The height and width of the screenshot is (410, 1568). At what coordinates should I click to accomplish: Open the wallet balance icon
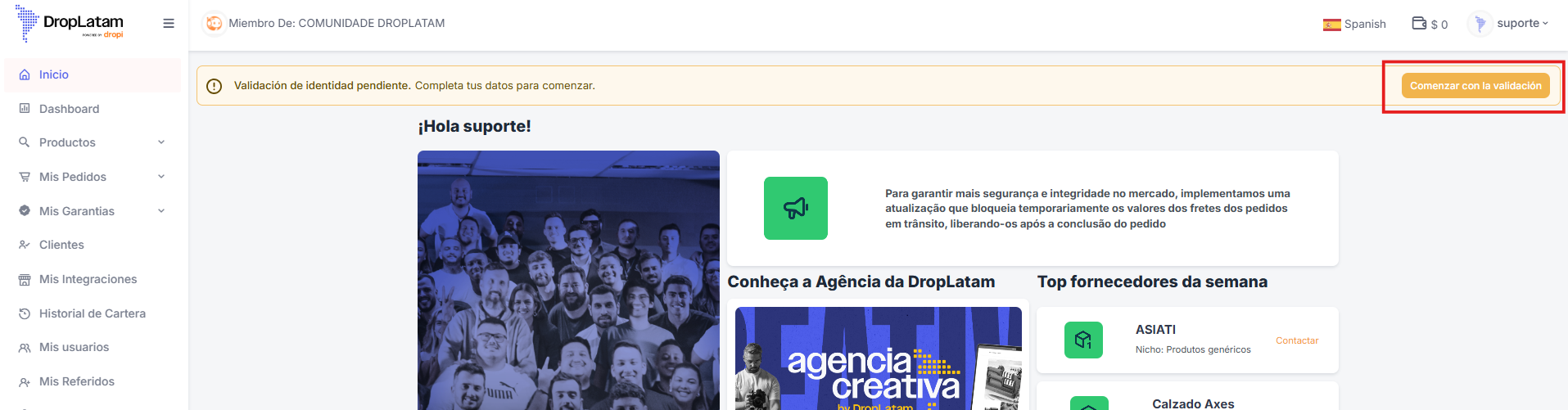click(1420, 23)
